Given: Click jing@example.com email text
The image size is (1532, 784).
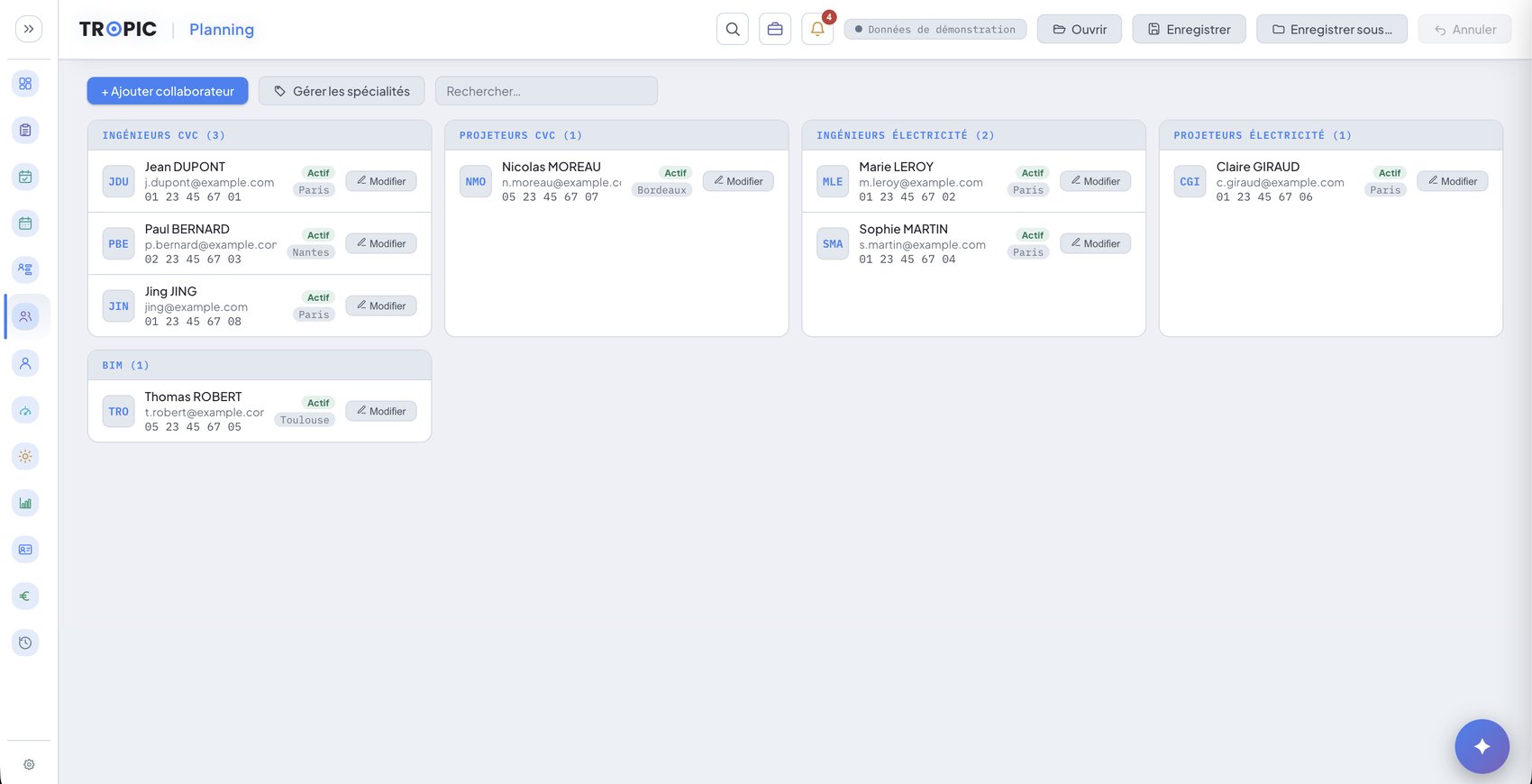Looking at the screenshot, I should point(196,306).
